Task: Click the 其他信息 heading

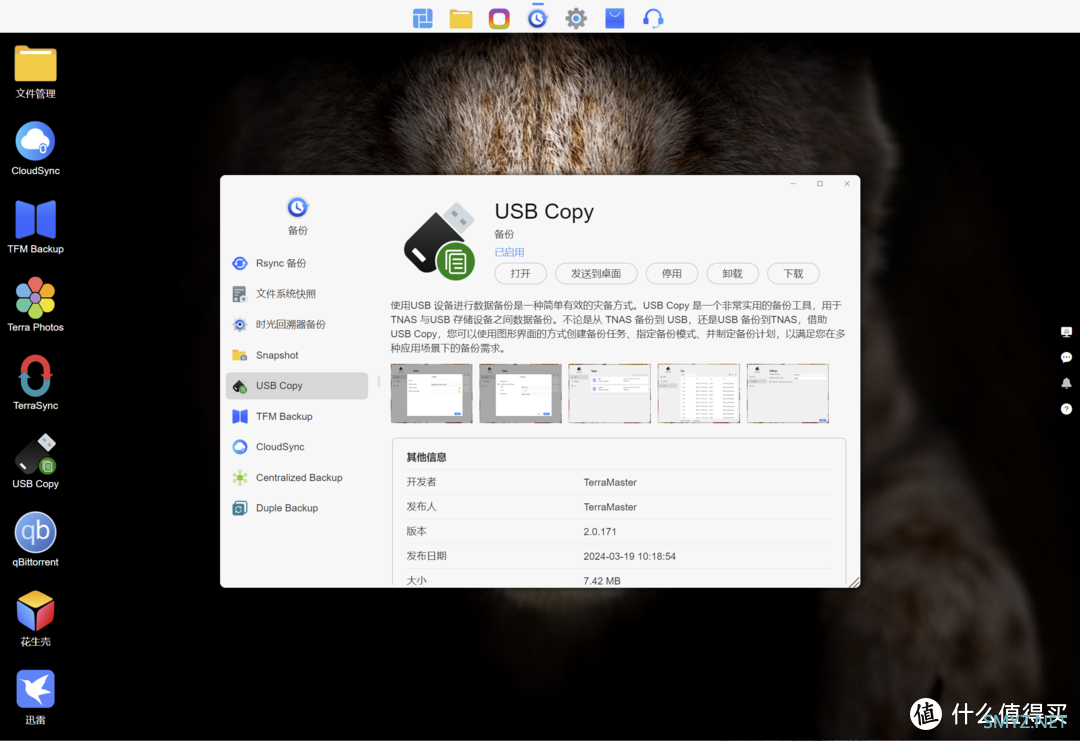Action: 426,457
